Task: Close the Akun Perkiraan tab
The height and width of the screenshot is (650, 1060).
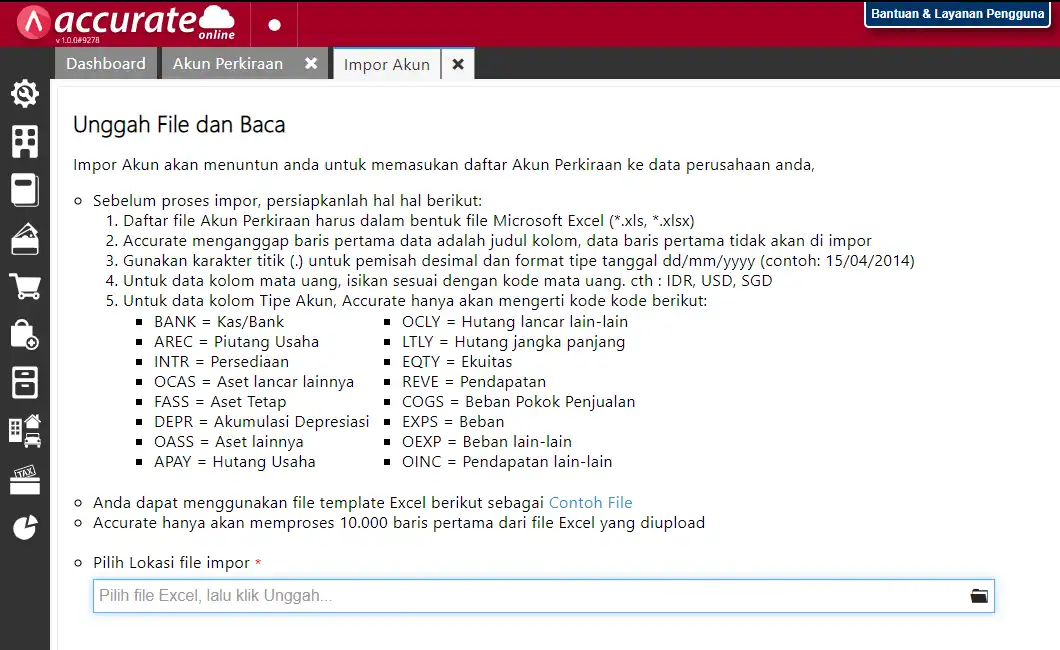Action: (311, 63)
